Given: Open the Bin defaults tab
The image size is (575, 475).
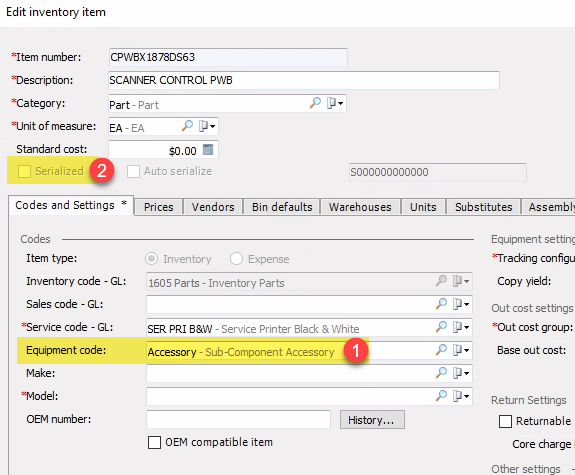Looking at the screenshot, I should [x=282, y=207].
